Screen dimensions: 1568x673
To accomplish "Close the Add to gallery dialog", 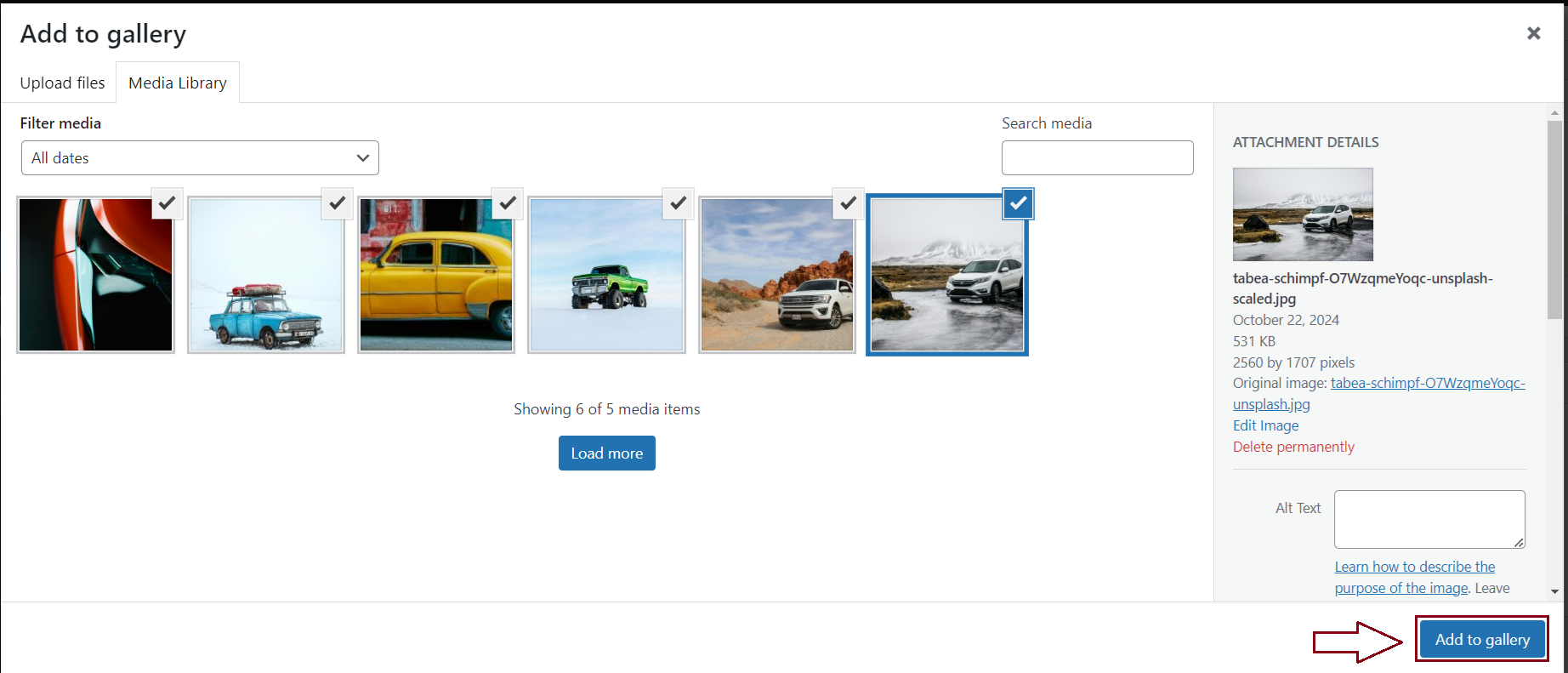I will click(1533, 33).
